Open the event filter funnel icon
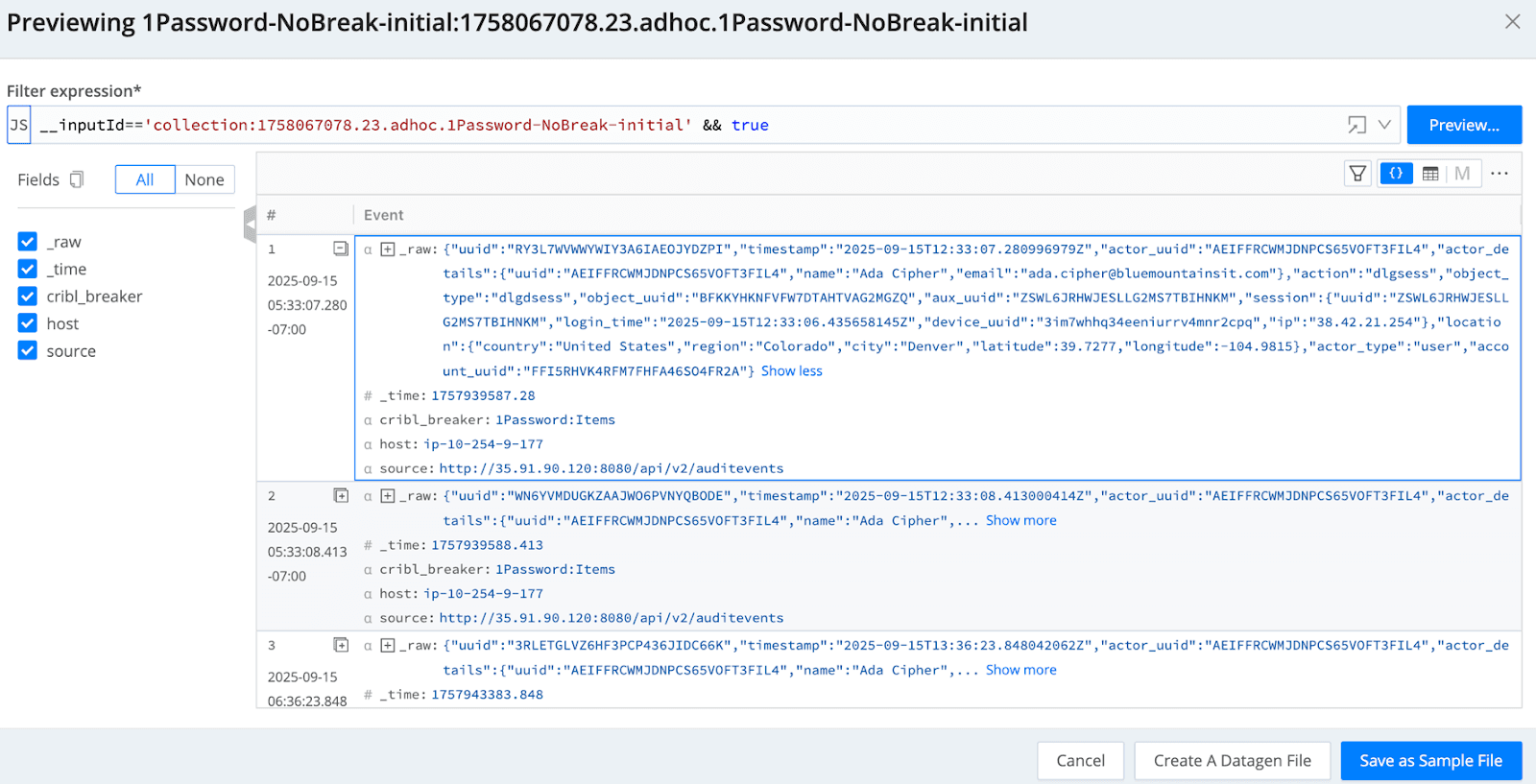This screenshot has width=1536, height=784. coord(1357,174)
